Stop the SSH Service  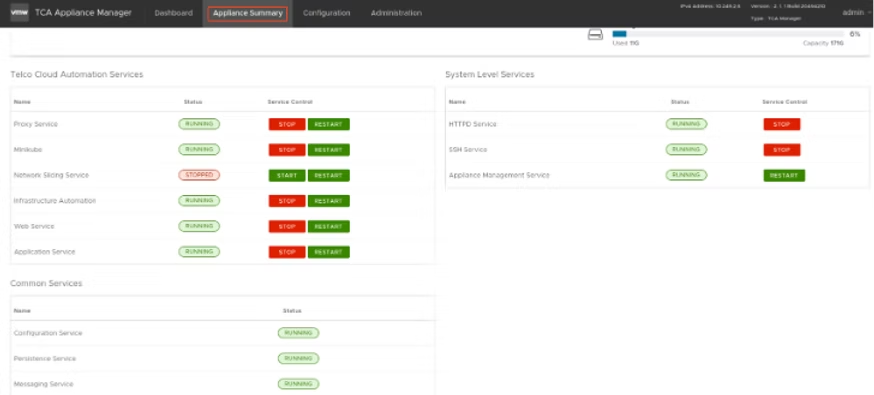pos(782,150)
